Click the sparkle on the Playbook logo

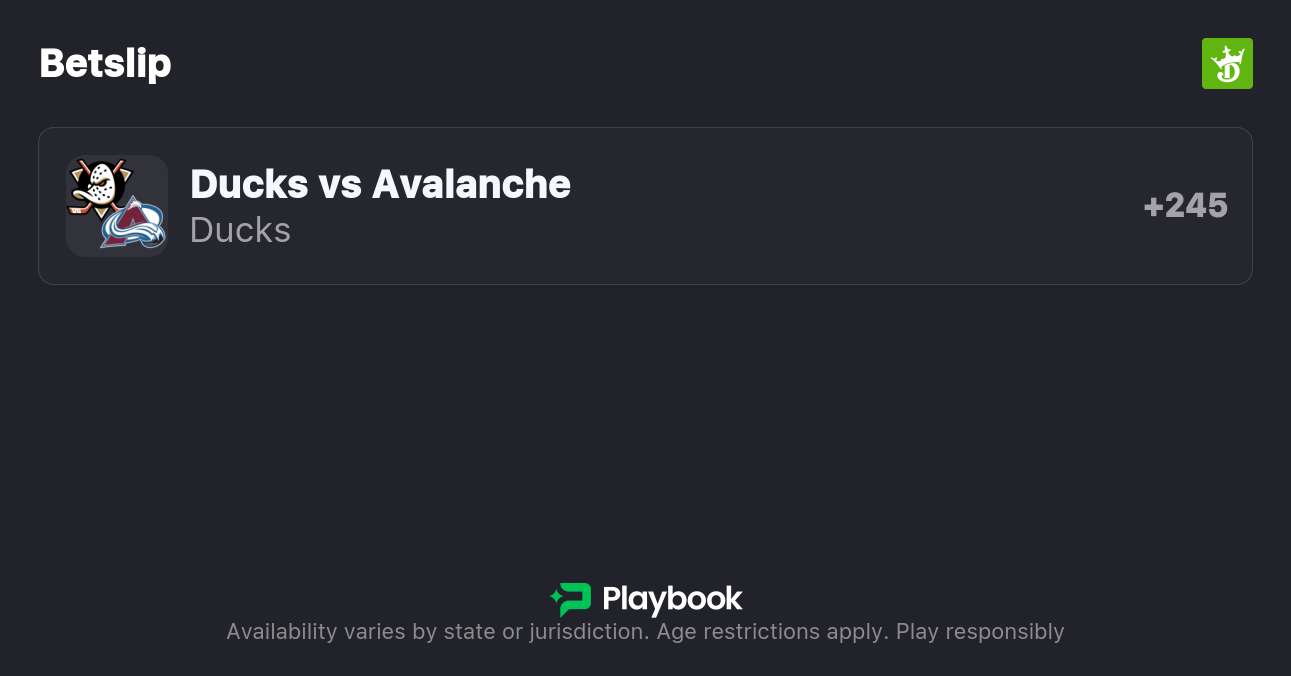click(x=556, y=598)
